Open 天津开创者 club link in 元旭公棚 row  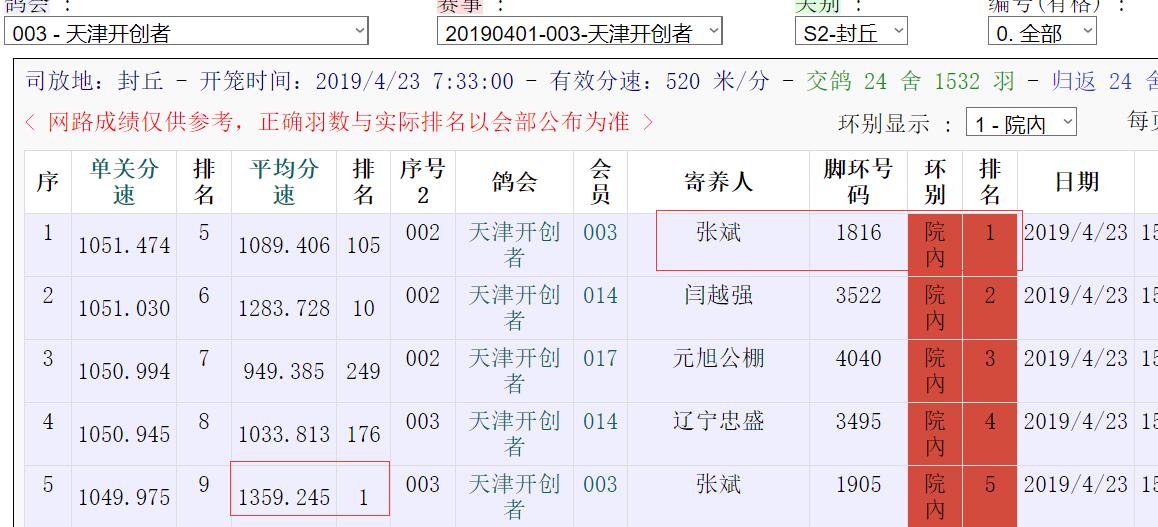[514, 371]
